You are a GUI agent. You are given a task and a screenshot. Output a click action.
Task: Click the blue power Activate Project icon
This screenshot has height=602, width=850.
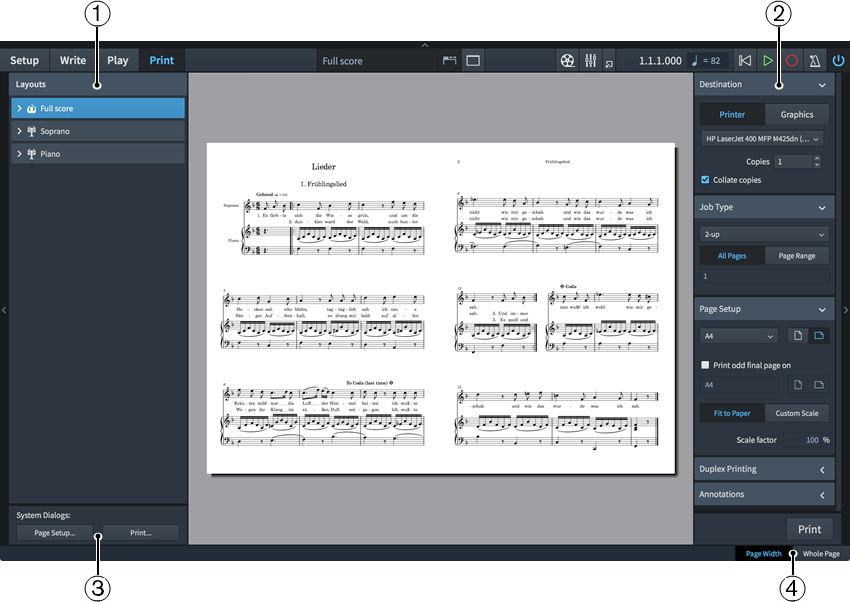coord(838,61)
